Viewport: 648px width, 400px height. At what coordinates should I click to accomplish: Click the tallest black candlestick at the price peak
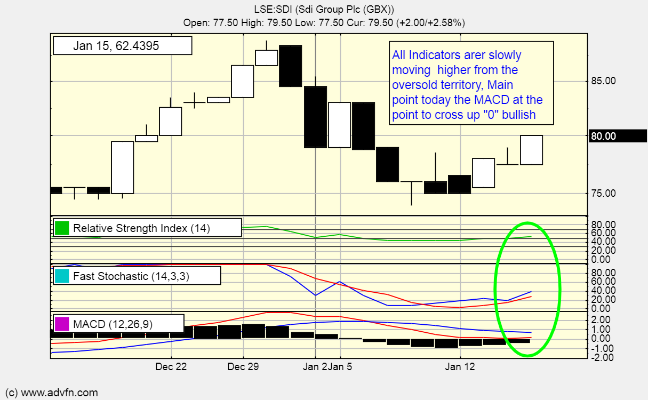click(291, 66)
